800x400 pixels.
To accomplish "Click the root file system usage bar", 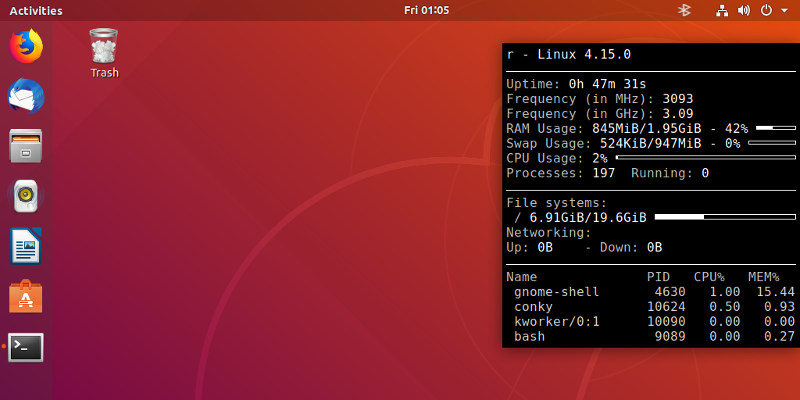I will pyautogui.click(x=725, y=217).
